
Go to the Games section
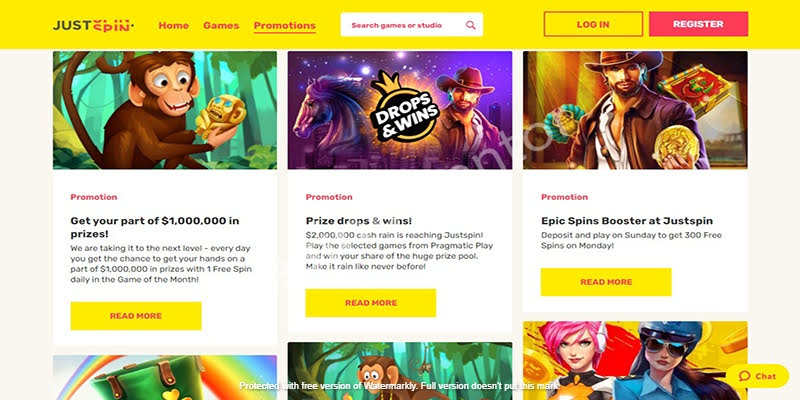(221, 26)
